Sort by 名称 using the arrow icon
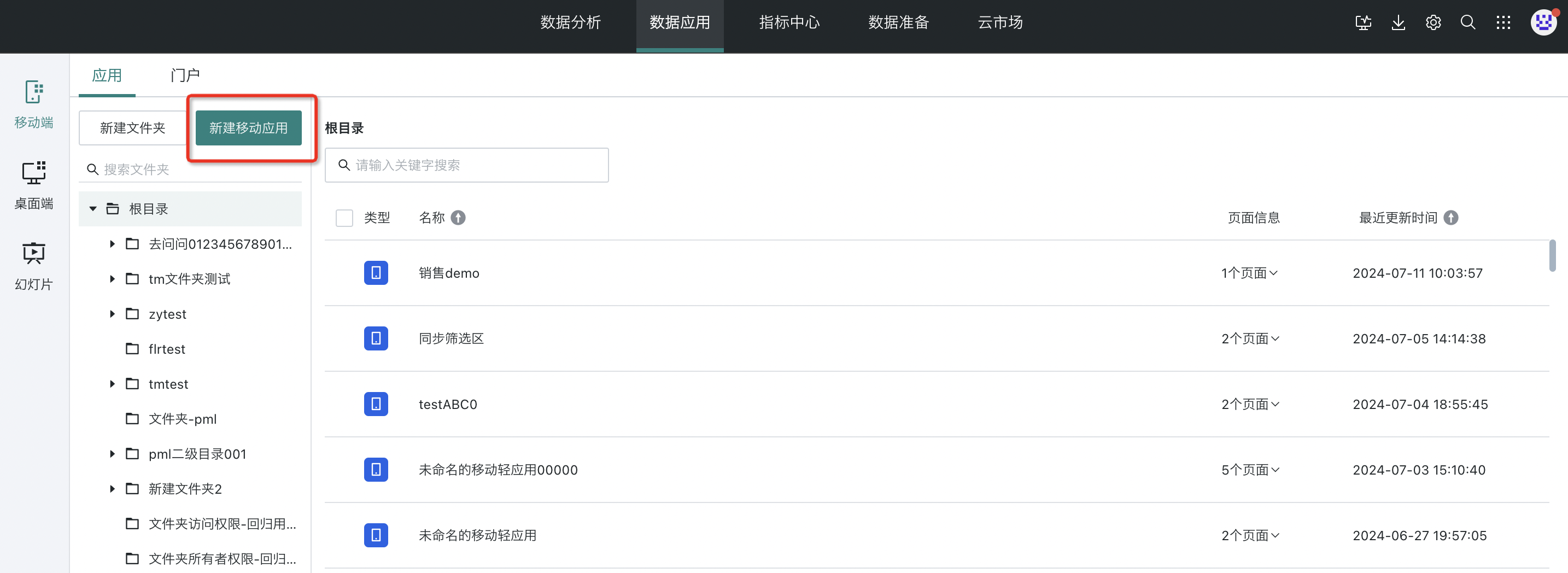This screenshot has width=1568, height=573. pyautogui.click(x=458, y=218)
